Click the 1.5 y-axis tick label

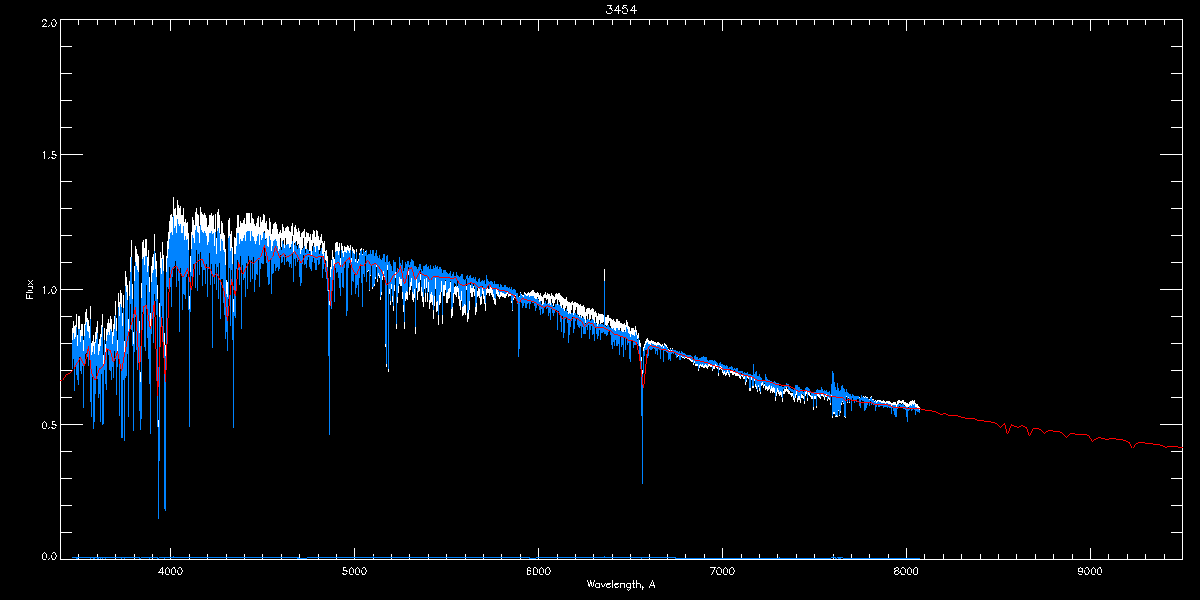coord(47,156)
